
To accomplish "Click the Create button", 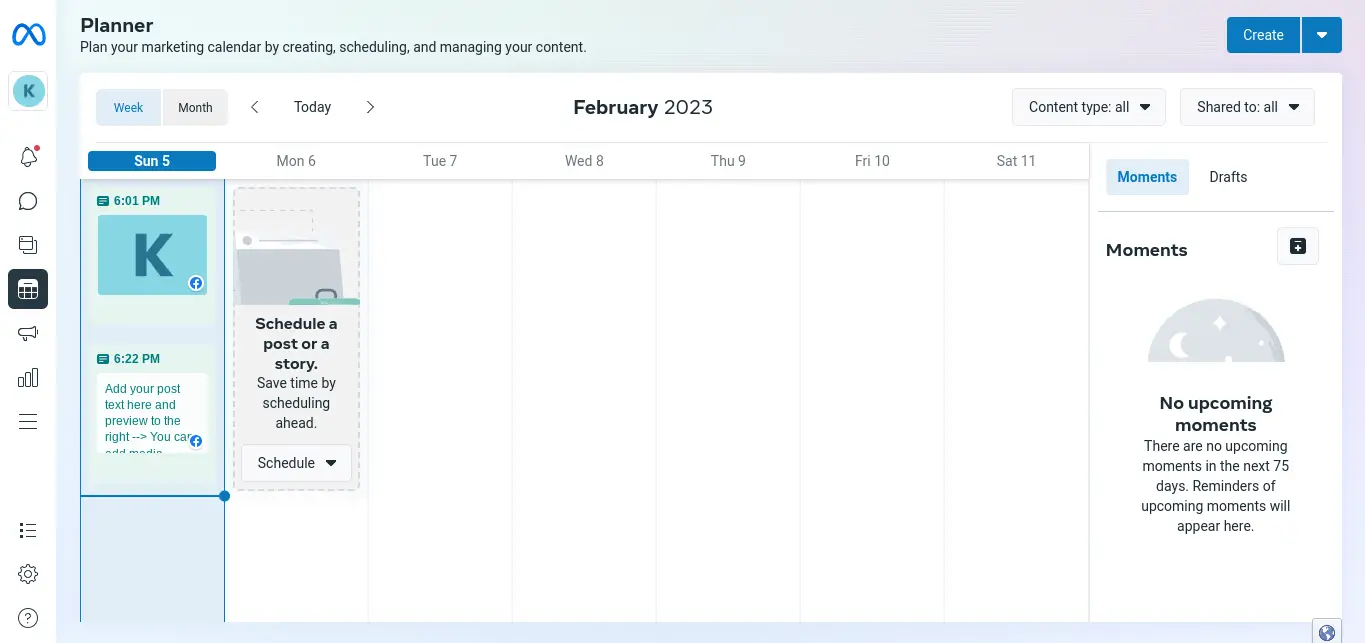I will coord(1263,35).
